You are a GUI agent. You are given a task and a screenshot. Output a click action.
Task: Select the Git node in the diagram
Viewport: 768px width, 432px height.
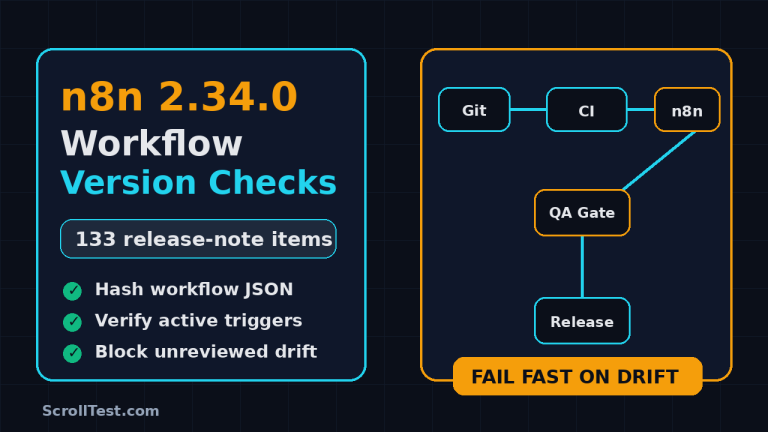[474, 110]
